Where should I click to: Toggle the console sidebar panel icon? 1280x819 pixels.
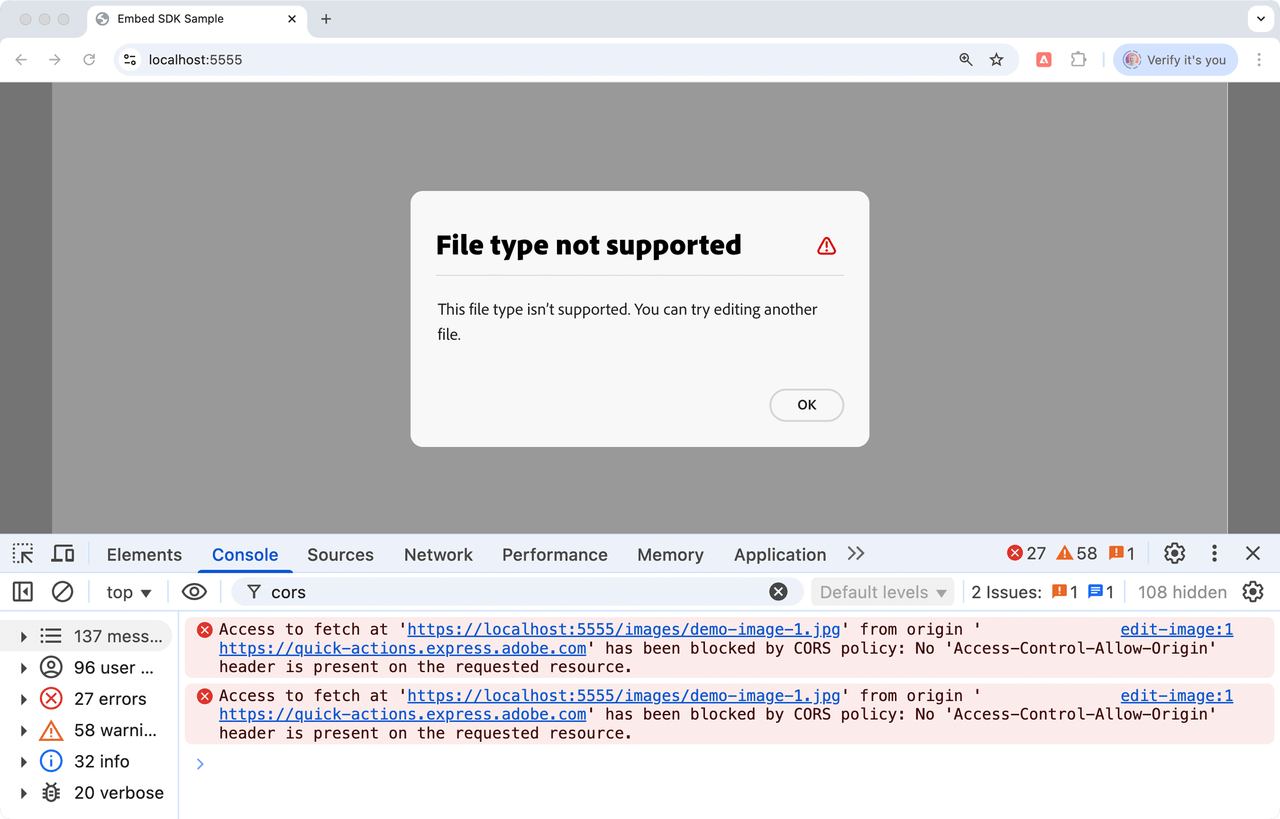coord(23,592)
